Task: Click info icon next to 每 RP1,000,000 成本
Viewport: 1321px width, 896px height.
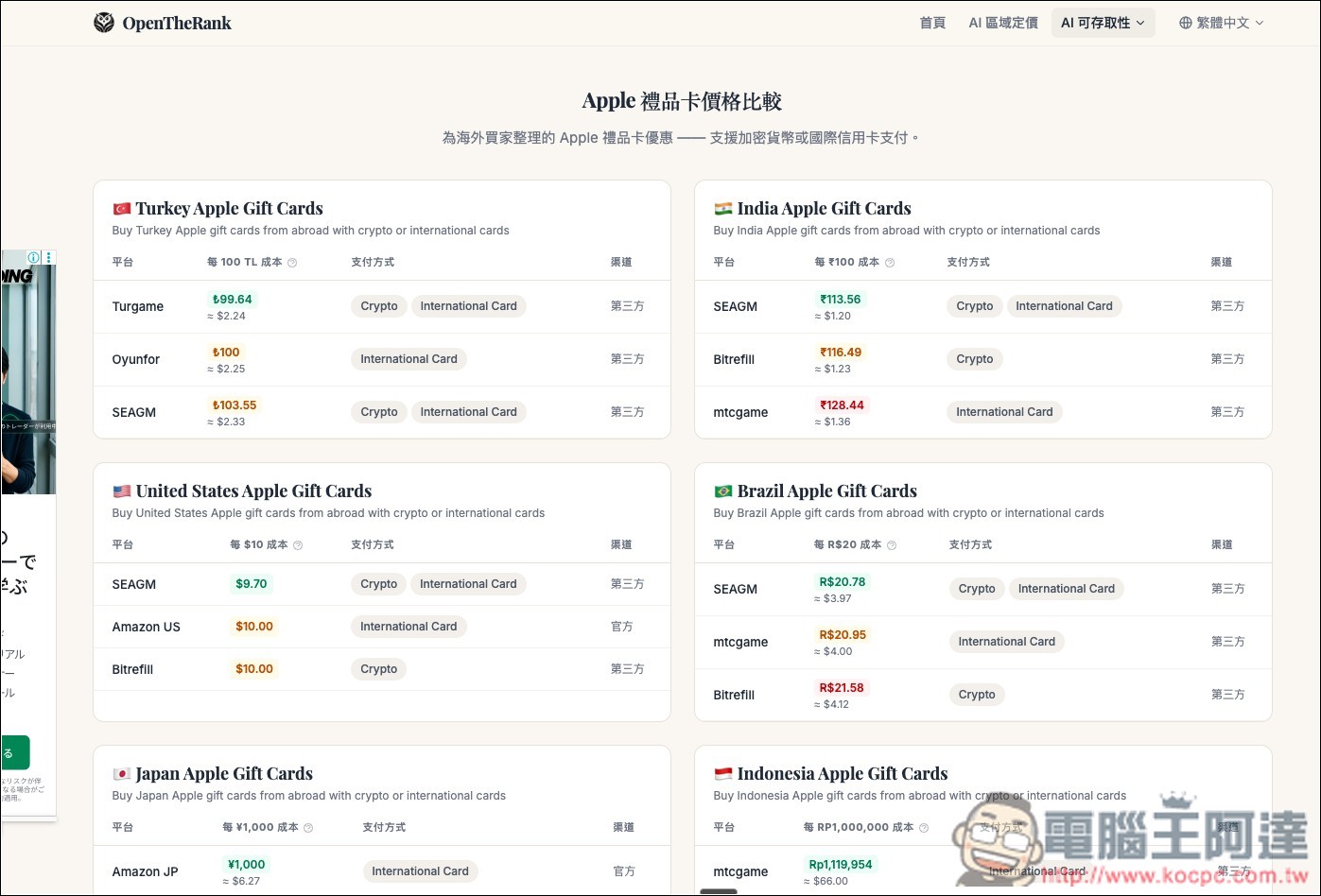Action: (924, 828)
